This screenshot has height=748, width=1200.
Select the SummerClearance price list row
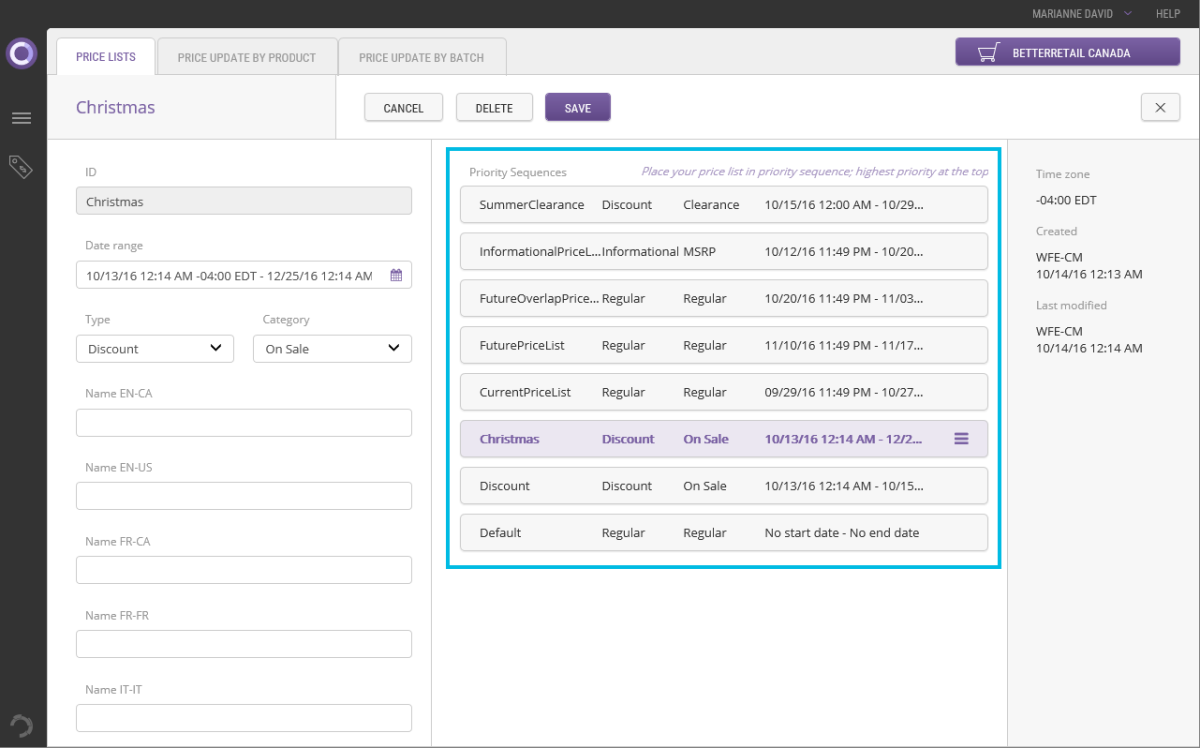pyautogui.click(x=723, y=205)
